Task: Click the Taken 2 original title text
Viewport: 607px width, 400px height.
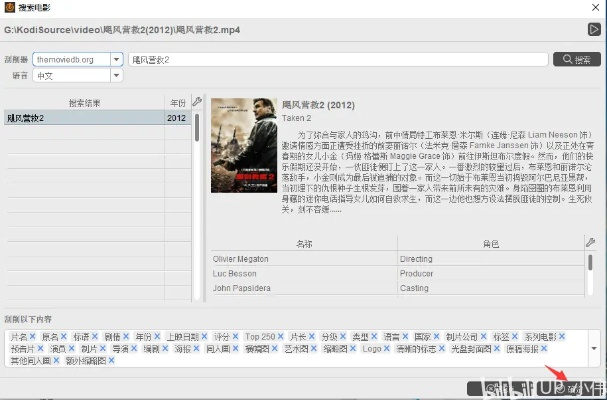Action: tap(296, 118)
